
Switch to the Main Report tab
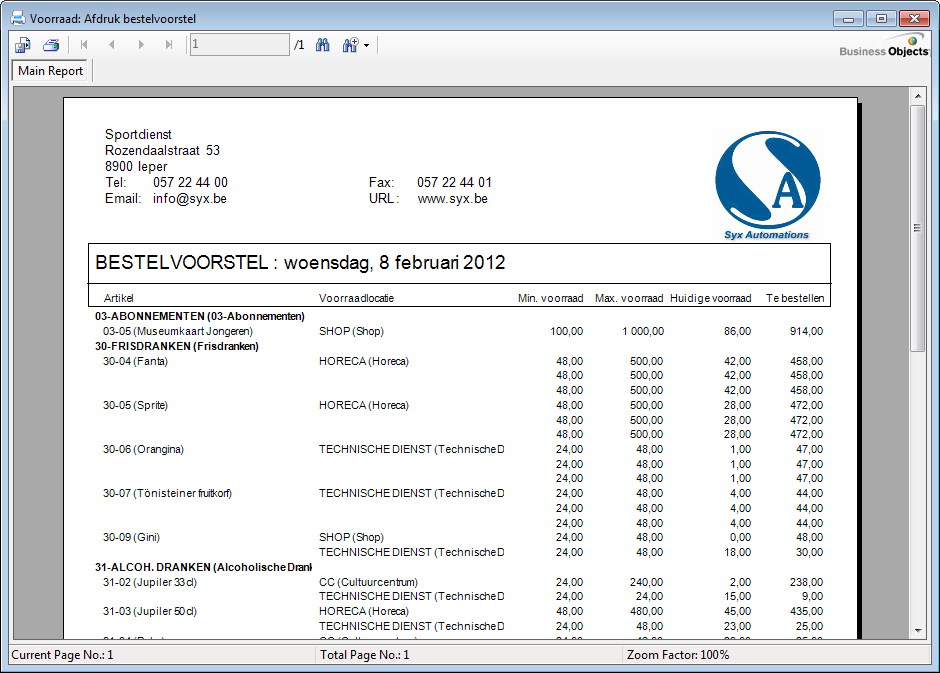pos(50,71)
